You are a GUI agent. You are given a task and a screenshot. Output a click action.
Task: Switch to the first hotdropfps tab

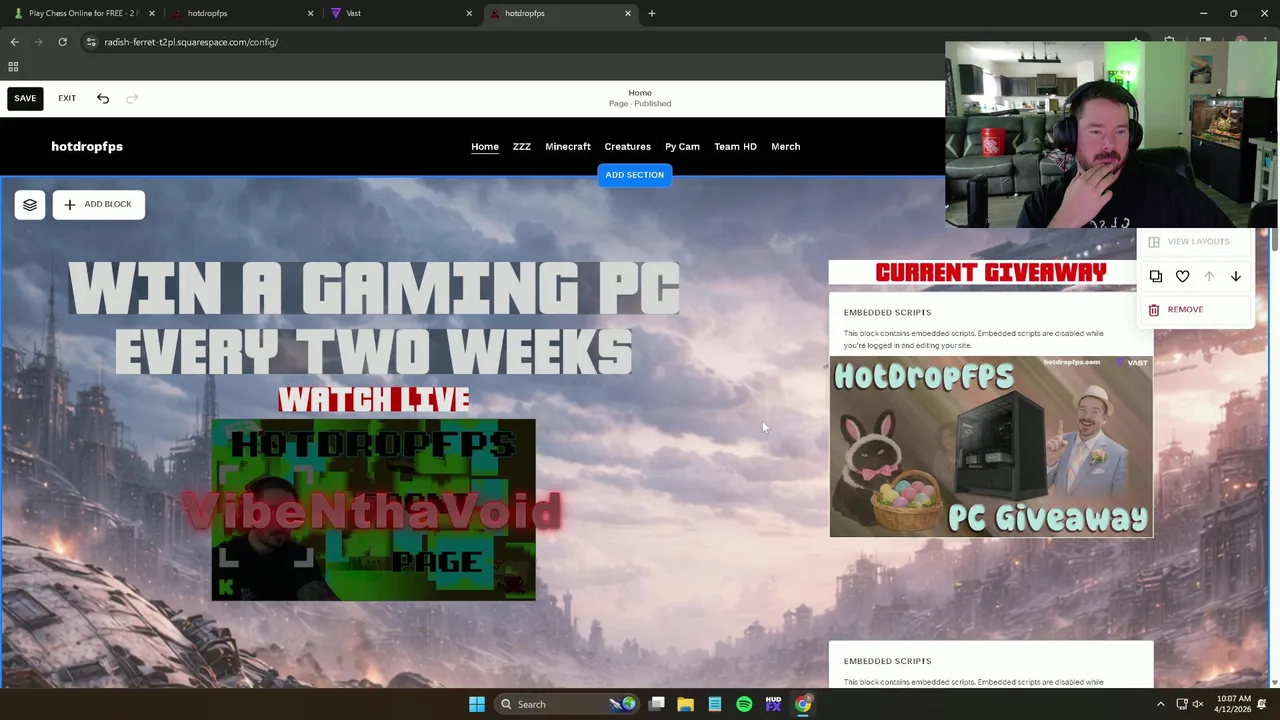[x=242, y=13]
